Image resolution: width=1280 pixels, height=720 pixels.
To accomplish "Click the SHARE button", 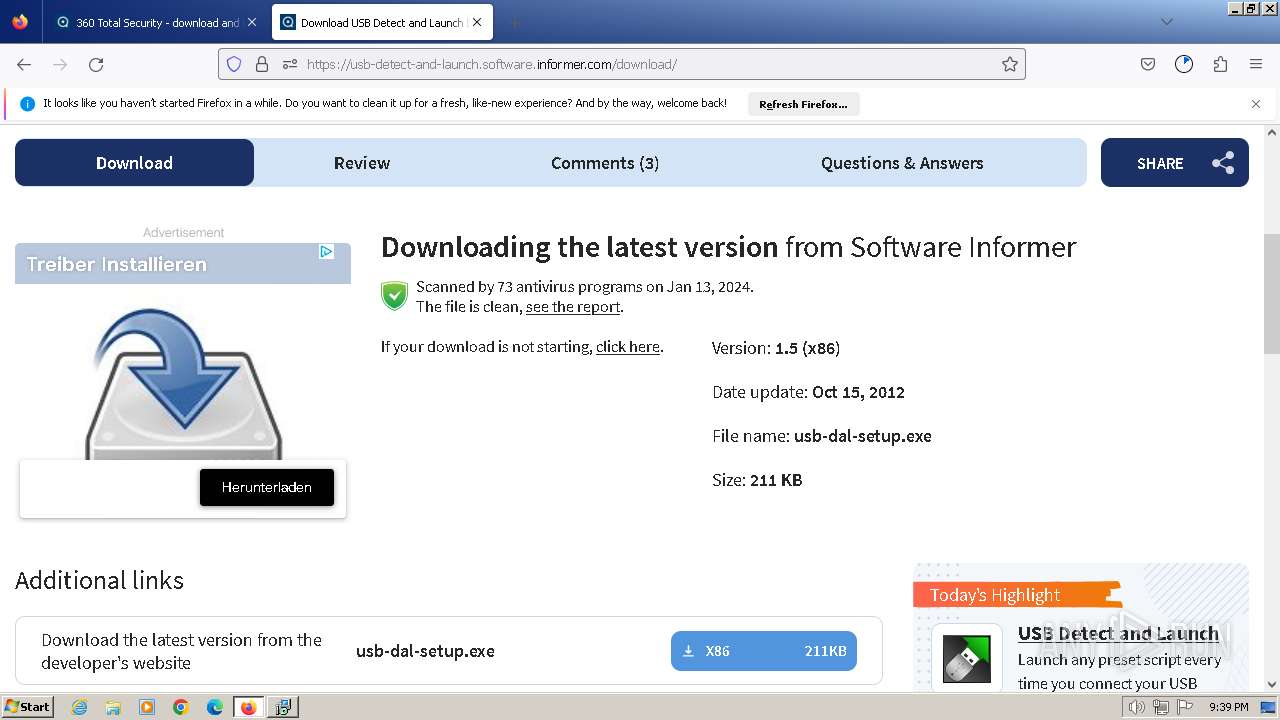I will click(1174, 163).
